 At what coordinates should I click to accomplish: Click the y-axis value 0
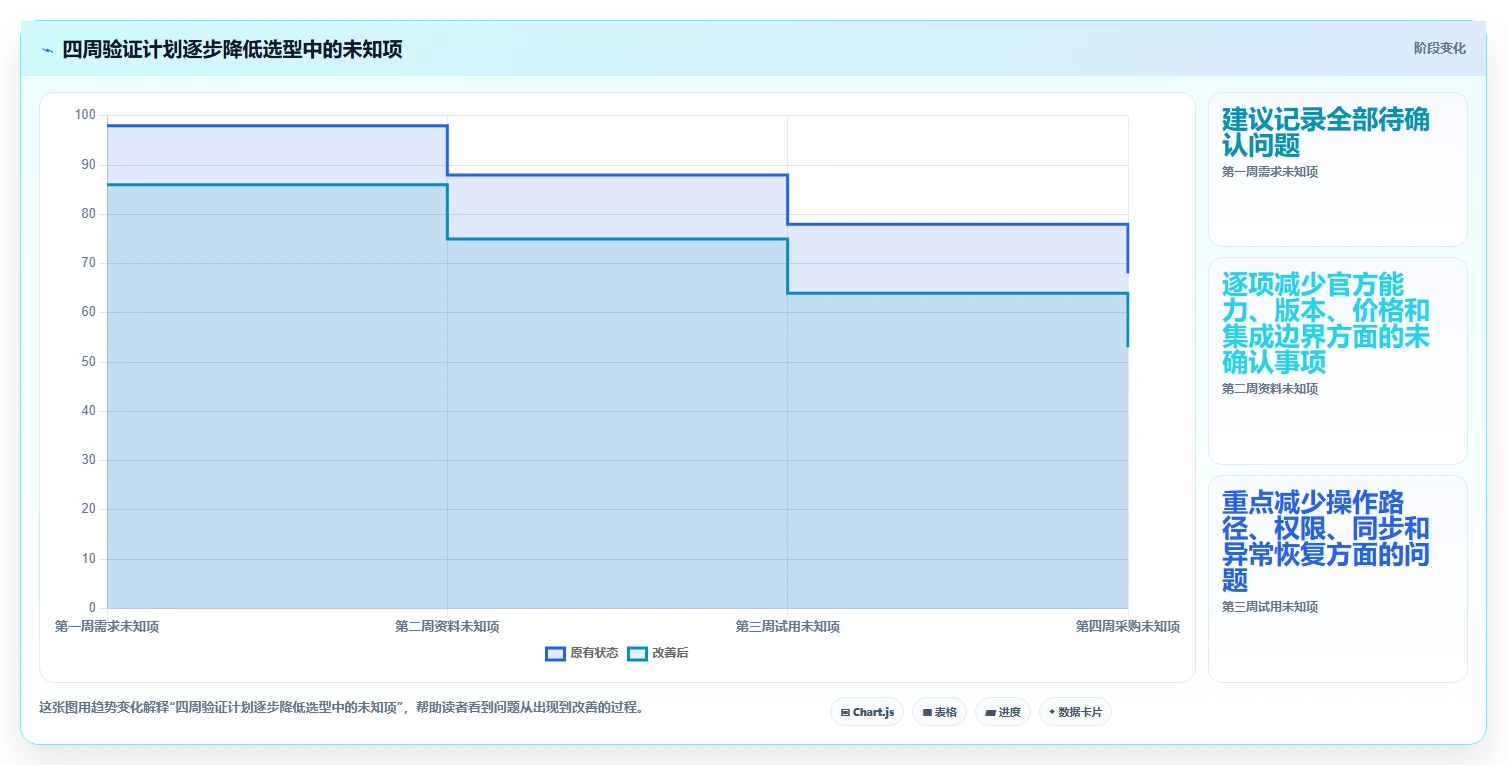click(x=92, y=608)
